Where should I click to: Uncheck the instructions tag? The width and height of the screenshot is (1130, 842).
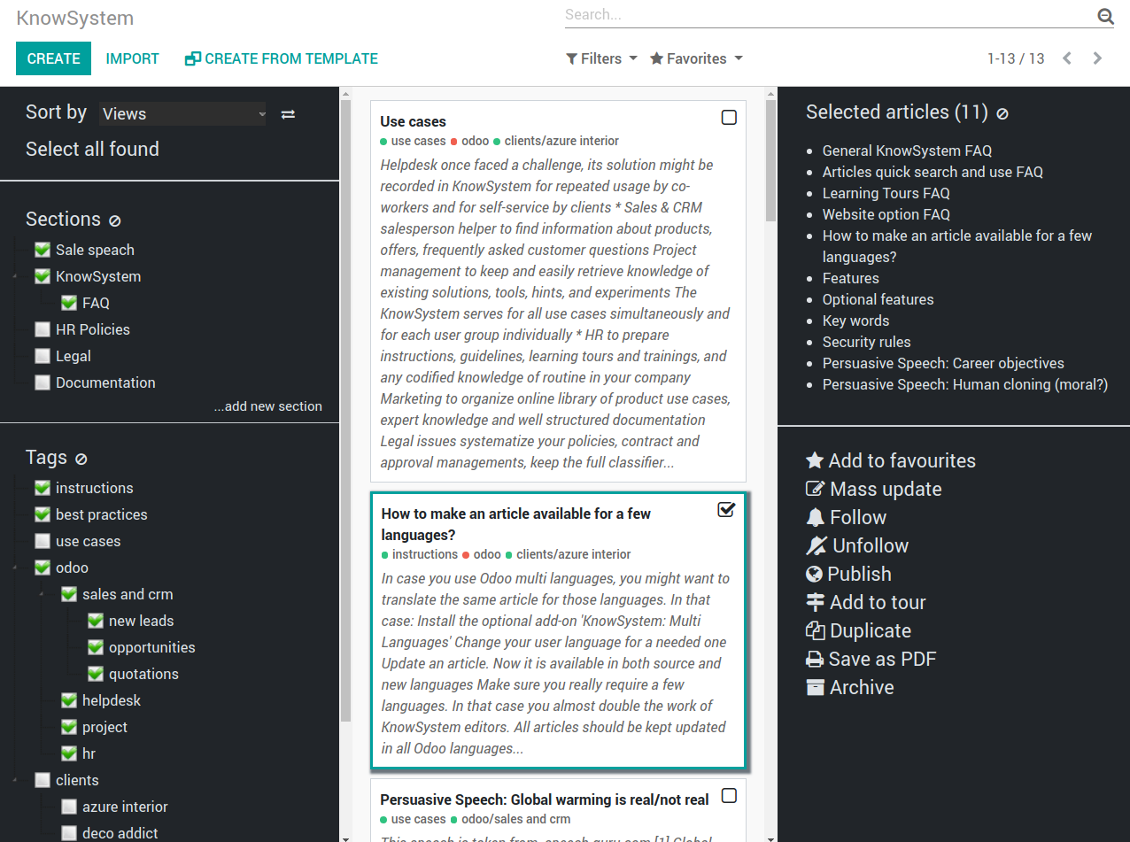43,488
